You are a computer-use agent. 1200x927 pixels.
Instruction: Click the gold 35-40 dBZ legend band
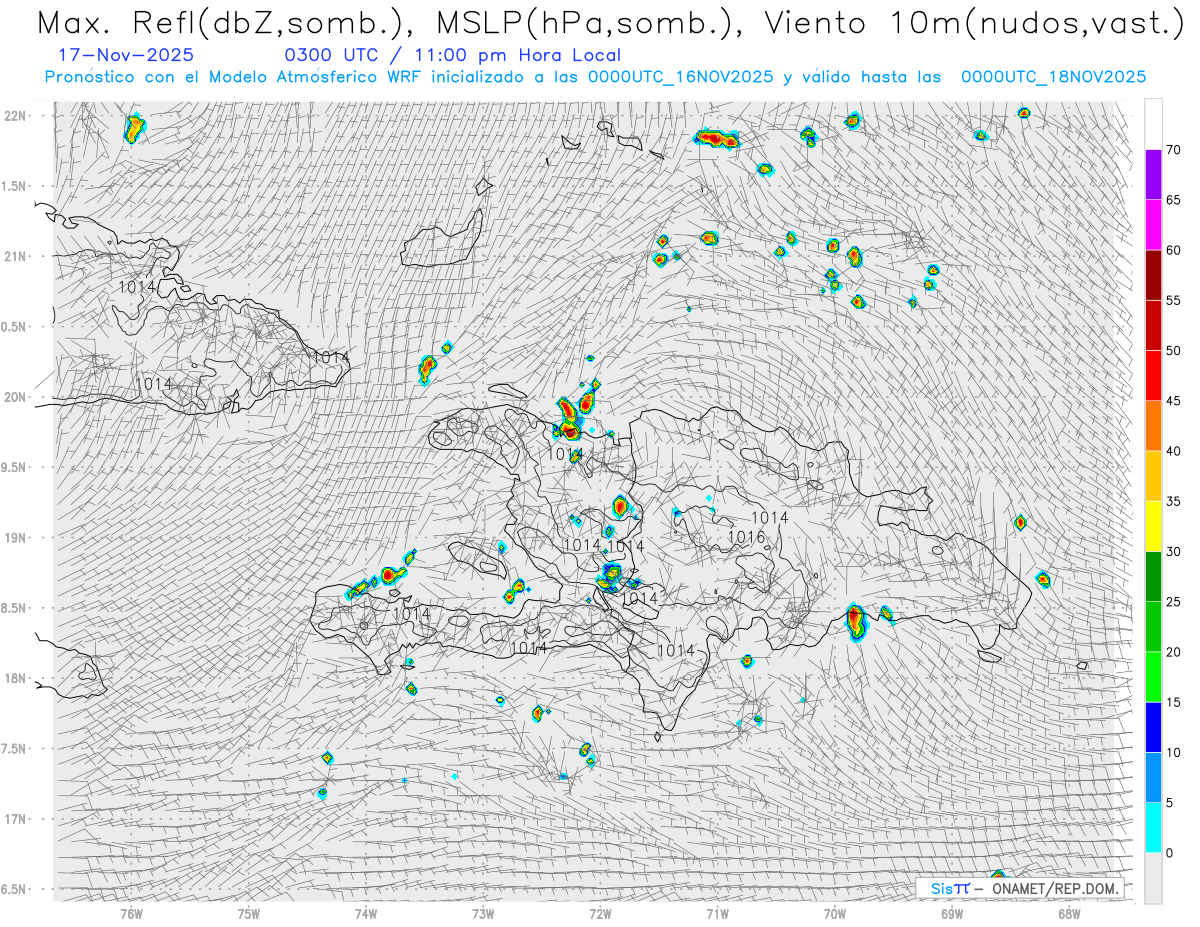point(1153,476)
